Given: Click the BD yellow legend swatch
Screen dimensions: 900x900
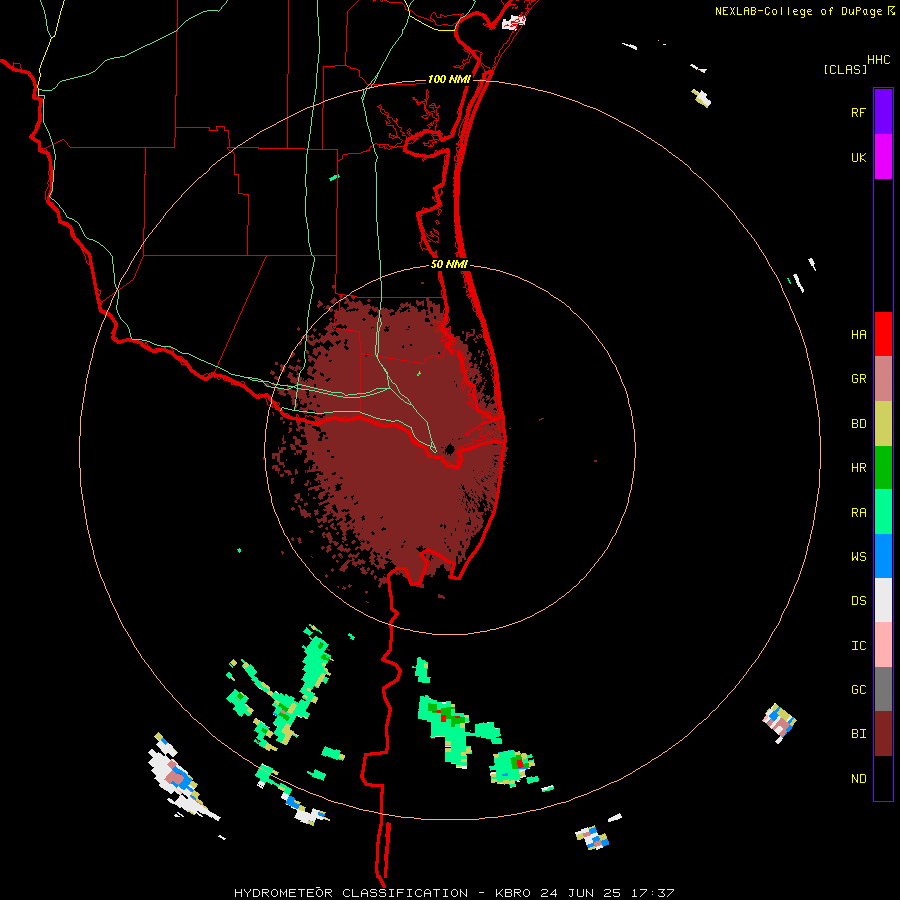Looking at the screenshot, I should pyautogui.click(x=883, y=424).
